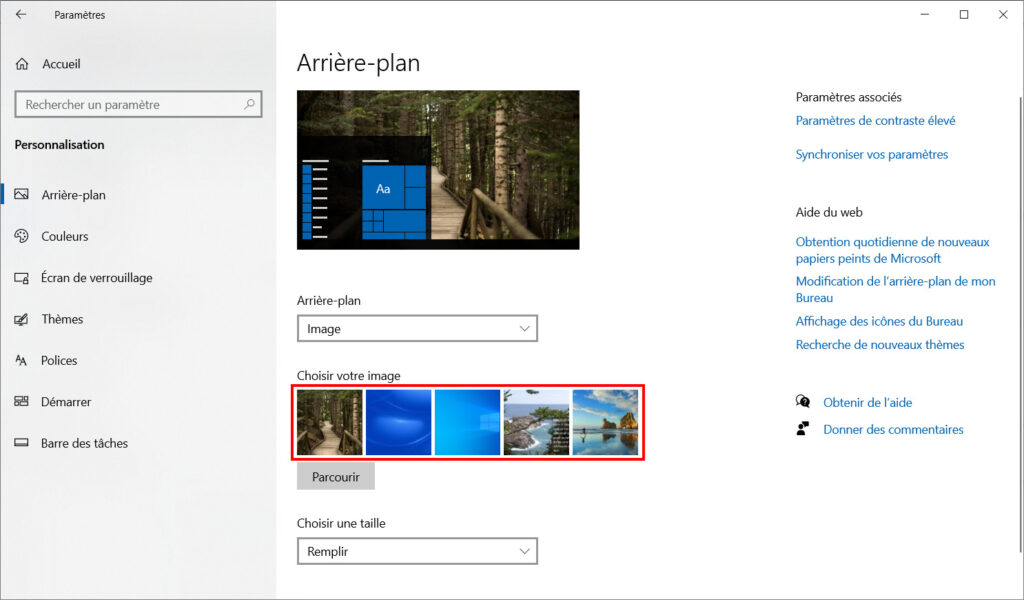Viewport: 1024px width, 600px height.
Task: Open Paramètres de contraste élevé link
Action: tap(875, 121)
